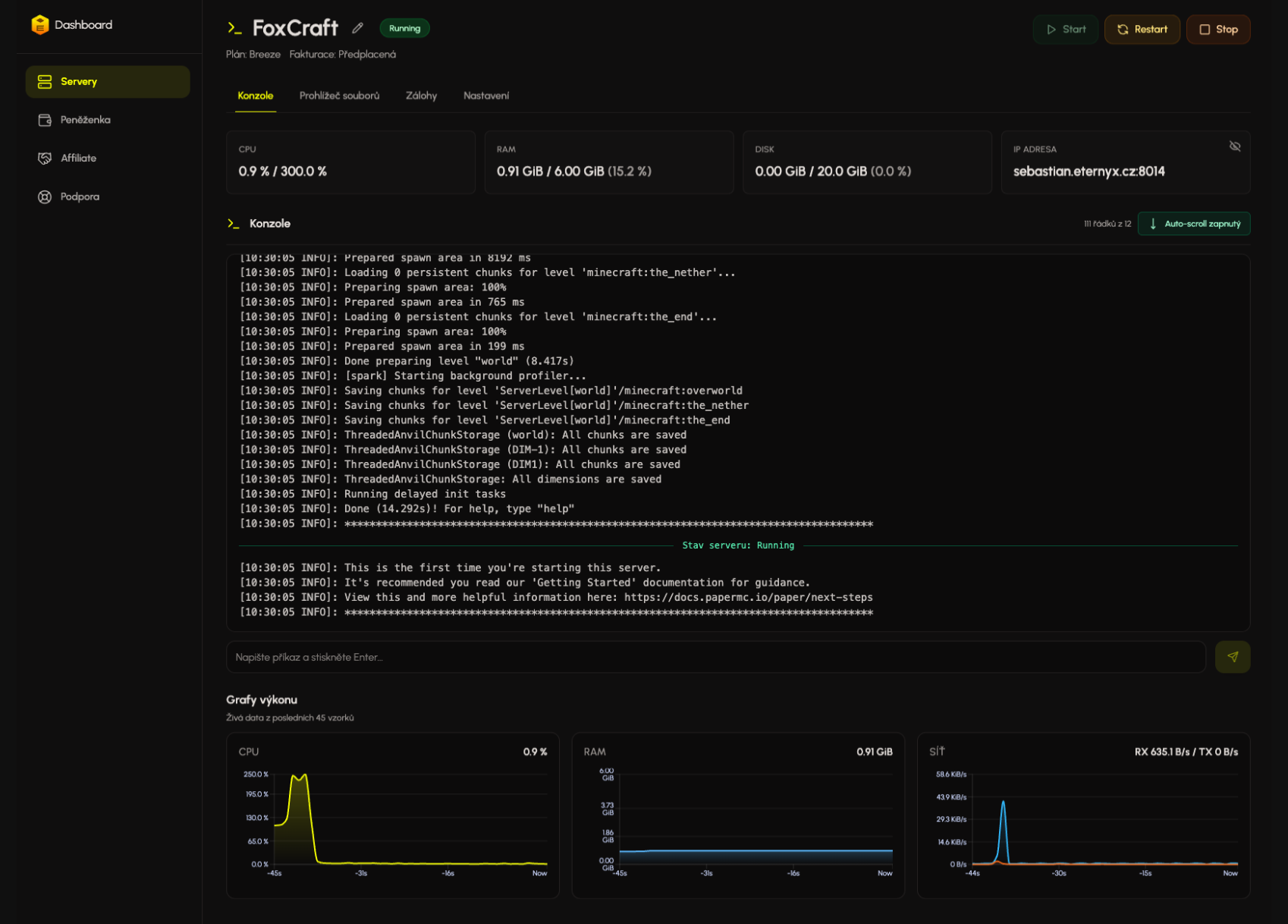Click the 'Done preparing level "world"' line
The width and height of the screenshot is (1288, 924).
coord(407,361)
